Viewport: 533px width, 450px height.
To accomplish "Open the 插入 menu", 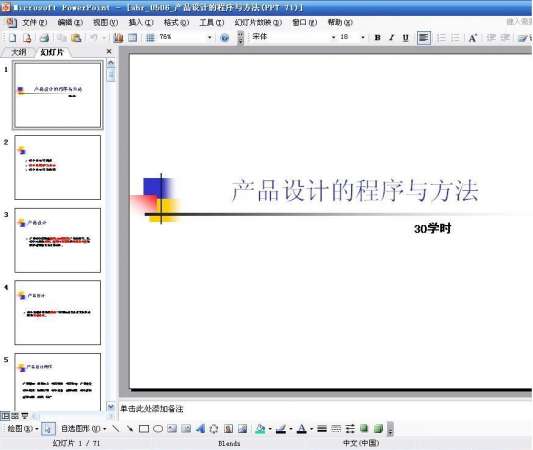I will click(141, 22).
